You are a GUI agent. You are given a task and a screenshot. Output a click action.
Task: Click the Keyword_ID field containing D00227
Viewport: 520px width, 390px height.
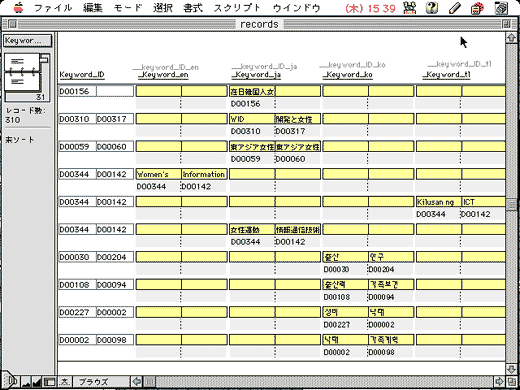point(78,312)
